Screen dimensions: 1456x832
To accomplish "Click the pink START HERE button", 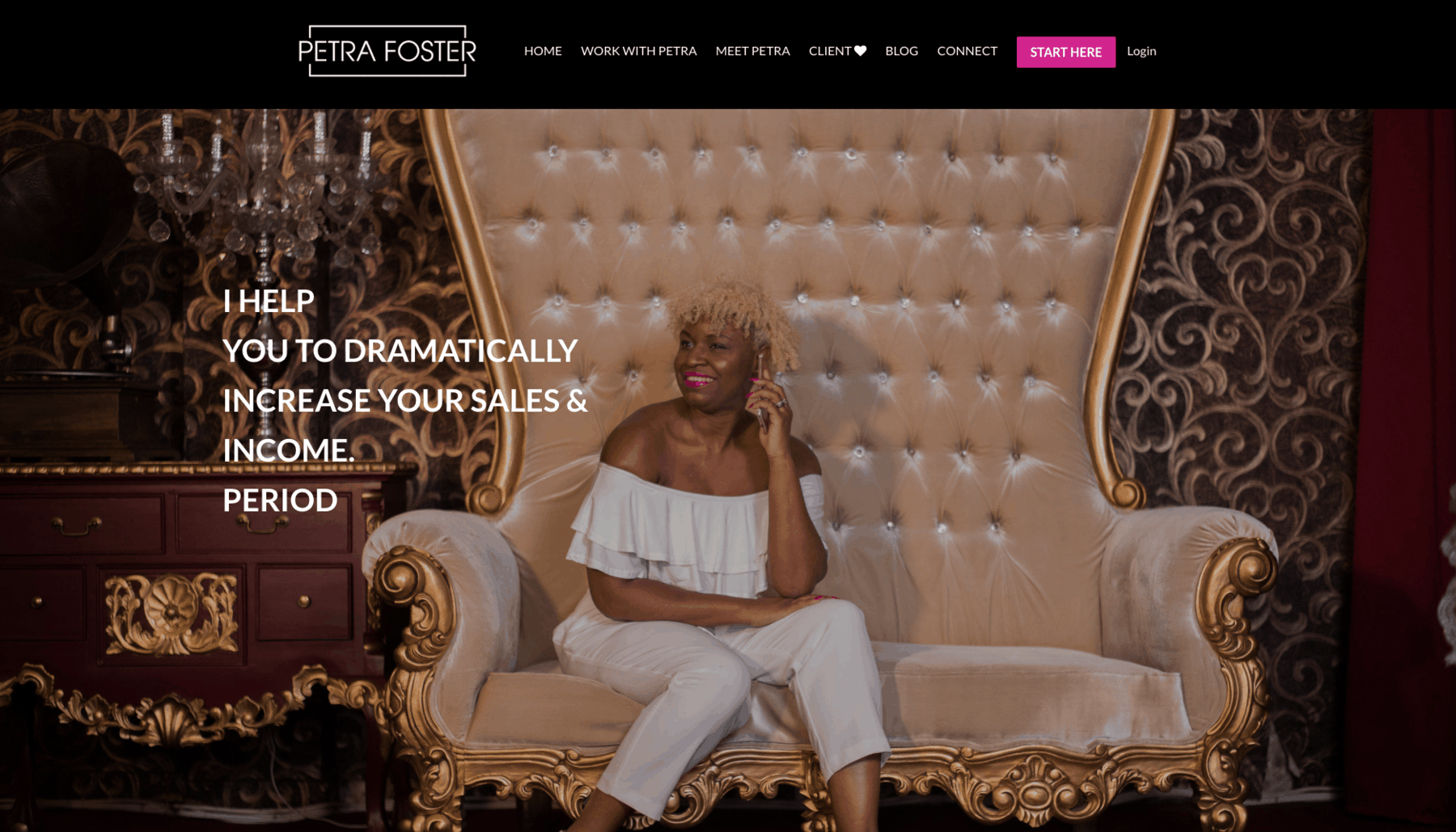I will pos(1065,52).
